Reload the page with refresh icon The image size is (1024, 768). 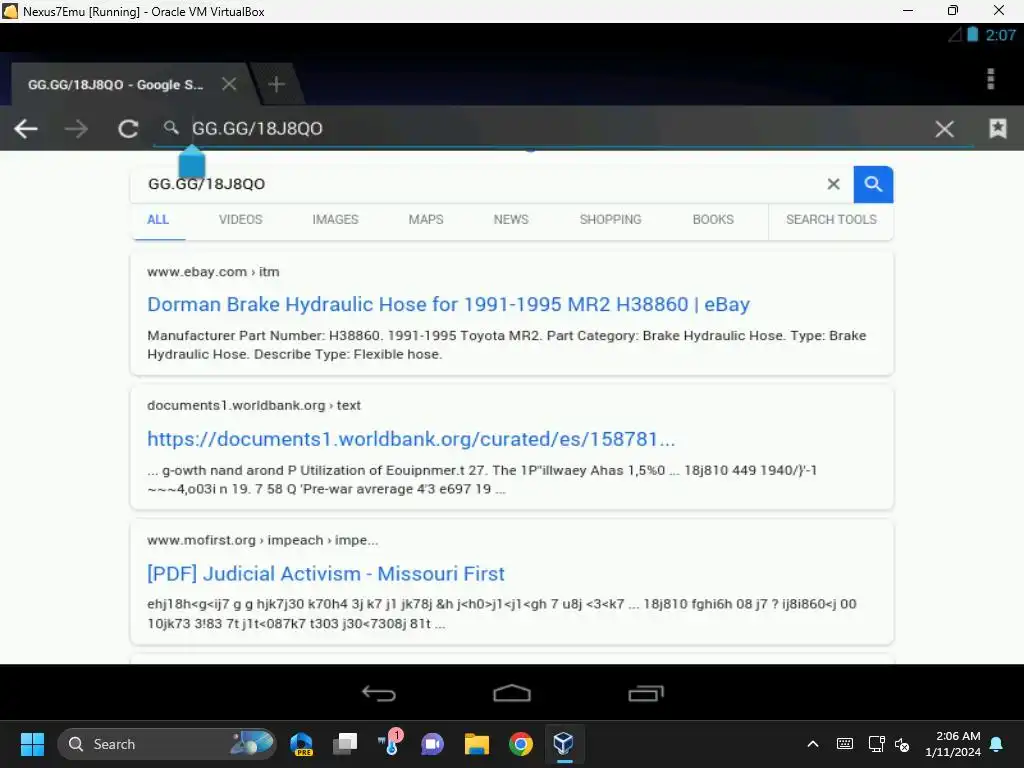pos(128,129)
